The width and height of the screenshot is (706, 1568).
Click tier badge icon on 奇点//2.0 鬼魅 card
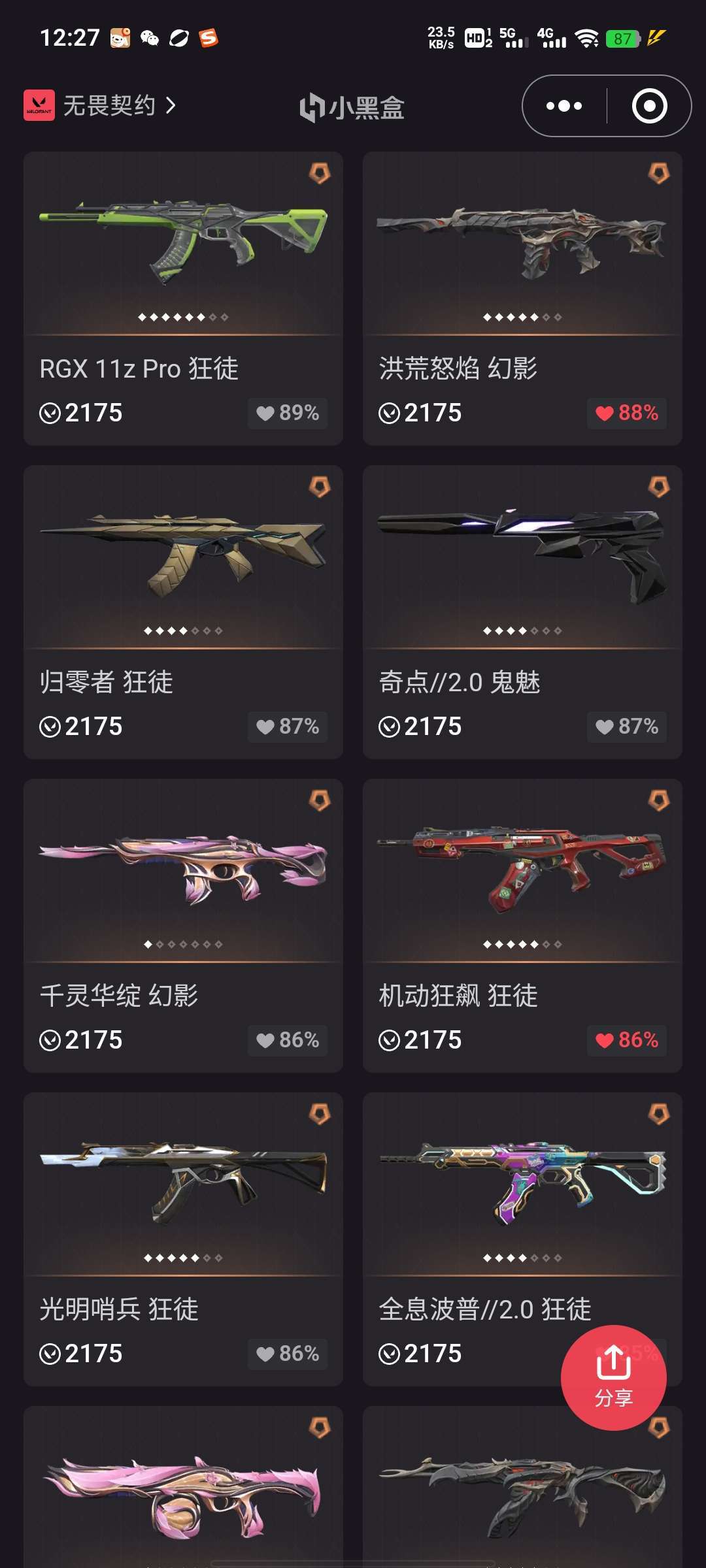coord(659,487)
